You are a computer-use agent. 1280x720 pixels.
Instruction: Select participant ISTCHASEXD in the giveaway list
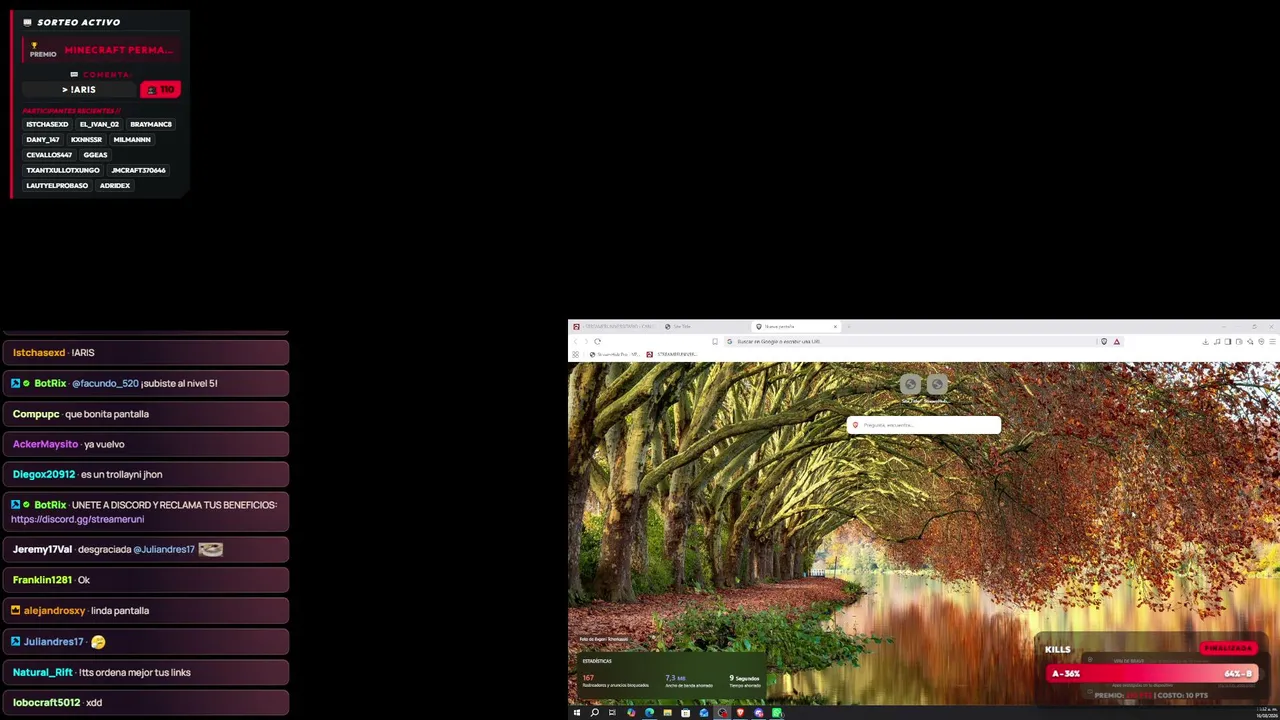(47, 124)
